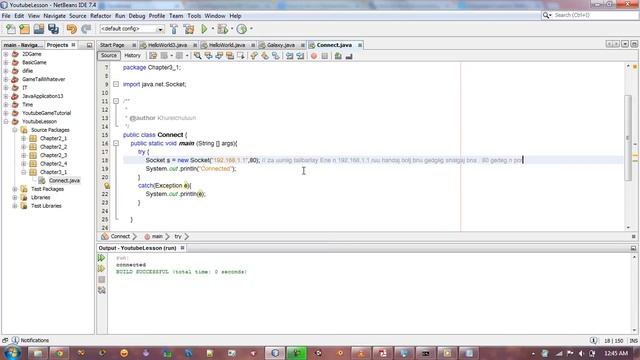The image size is (640, 360).
Task: Close the Connect.java editor tab
Action: tap(360, 45)
